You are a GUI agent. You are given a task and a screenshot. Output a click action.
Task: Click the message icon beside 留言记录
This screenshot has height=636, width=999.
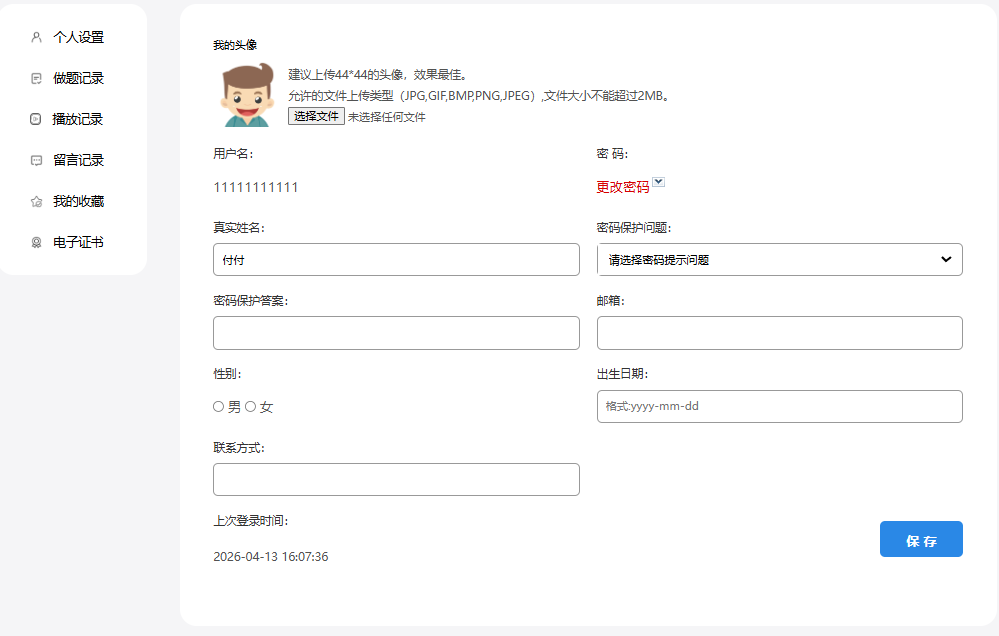36,160
